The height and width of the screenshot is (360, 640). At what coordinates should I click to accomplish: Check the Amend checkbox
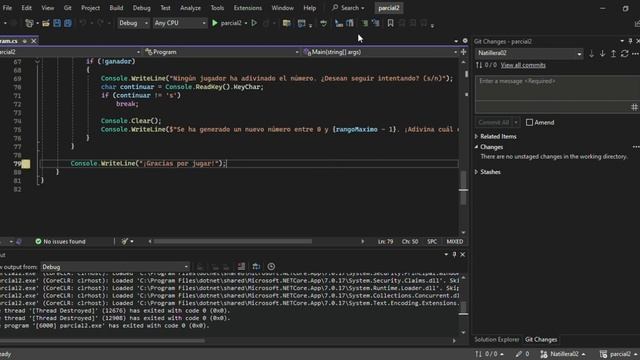pyautogui.click(x=529, y=122)
